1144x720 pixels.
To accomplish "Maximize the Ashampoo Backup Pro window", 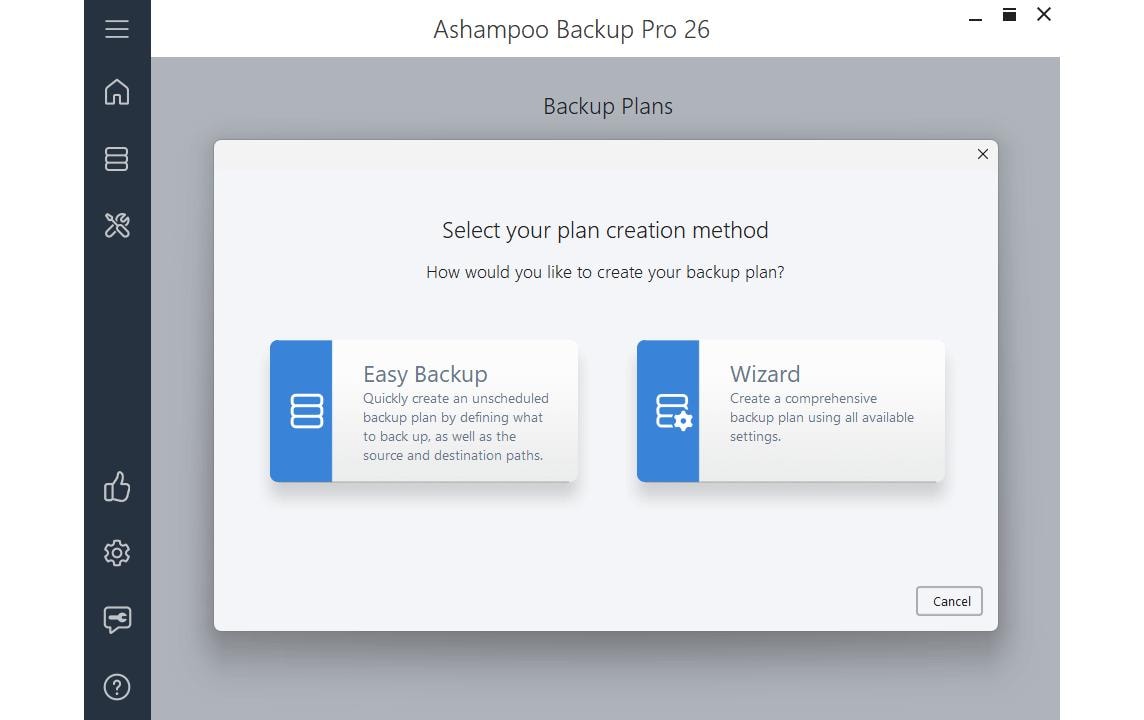I will (1009, 15).
